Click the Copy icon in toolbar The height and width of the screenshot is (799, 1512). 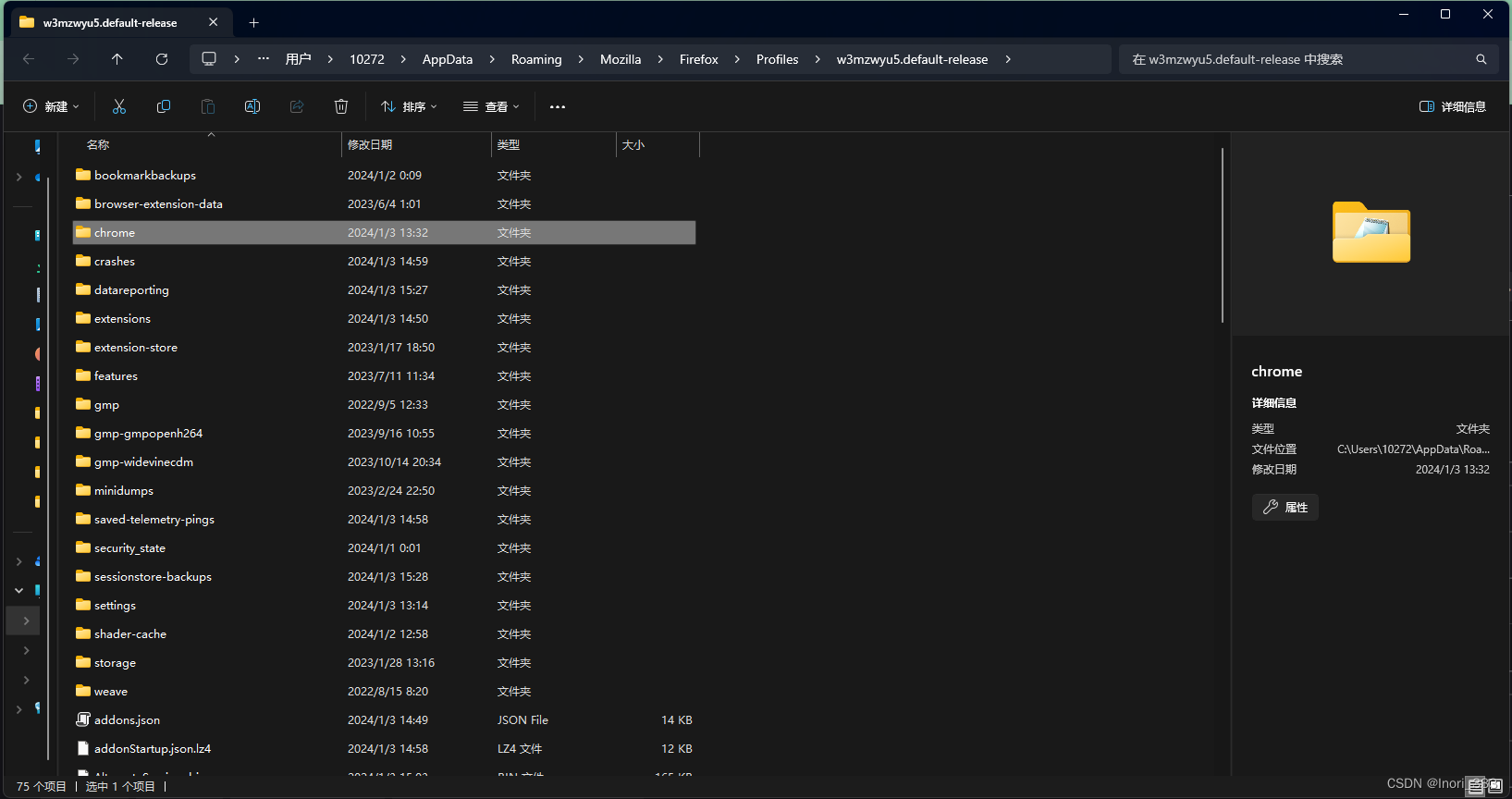click(x=164, y=106)
